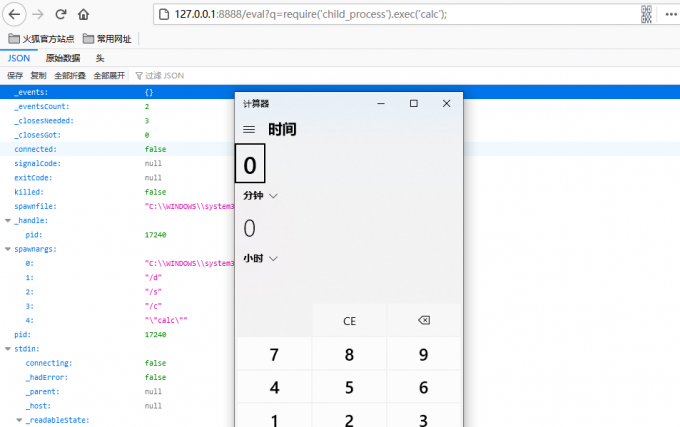This screenshot has height=427, width=680.
Task: Click 全部折叠 to collapse all
Action: tap(70, 76)
